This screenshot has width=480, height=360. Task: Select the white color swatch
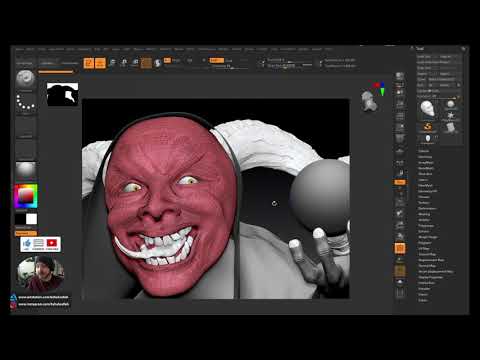tap(32, 219)
